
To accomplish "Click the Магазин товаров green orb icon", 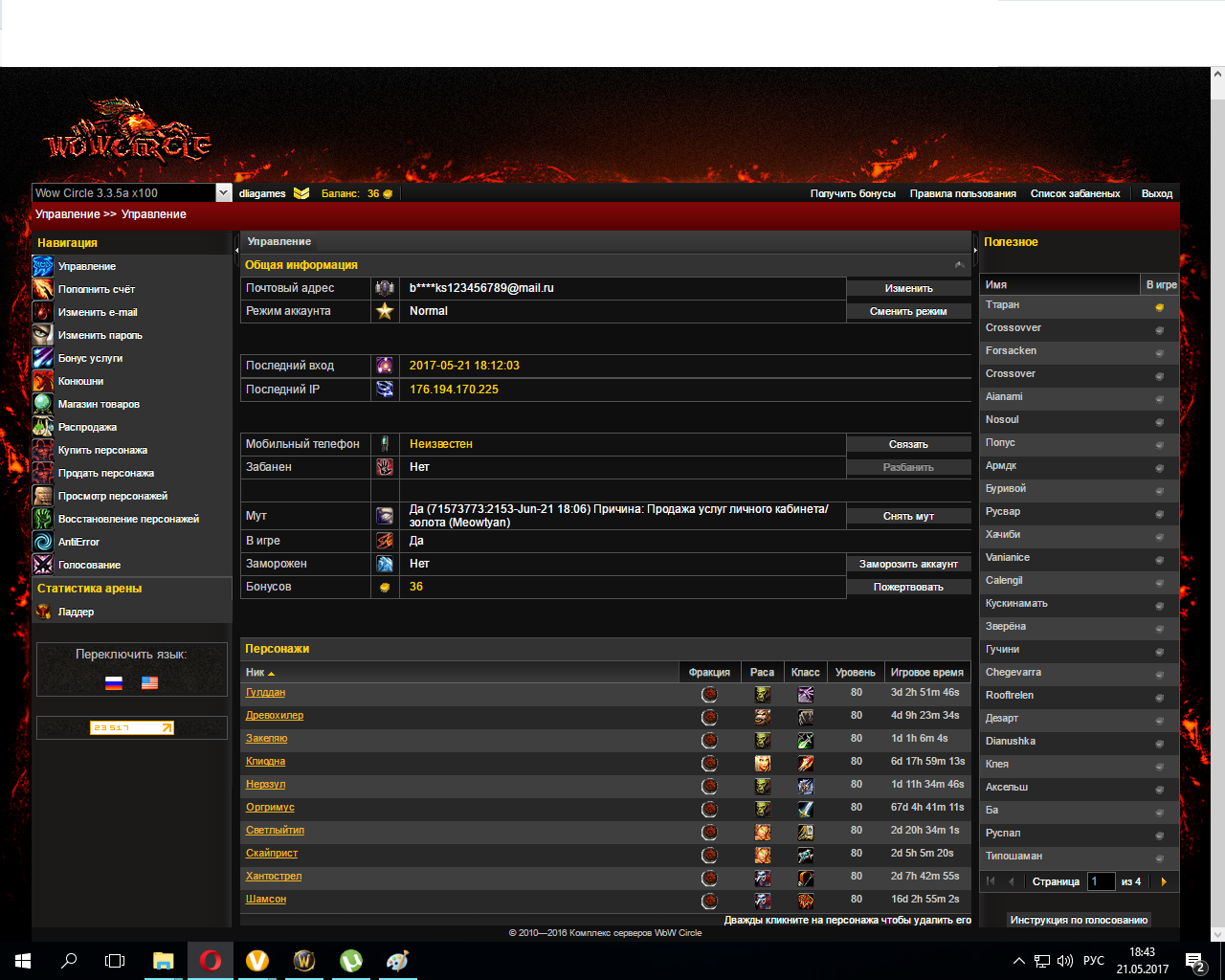I will click(x=43, y=404).
